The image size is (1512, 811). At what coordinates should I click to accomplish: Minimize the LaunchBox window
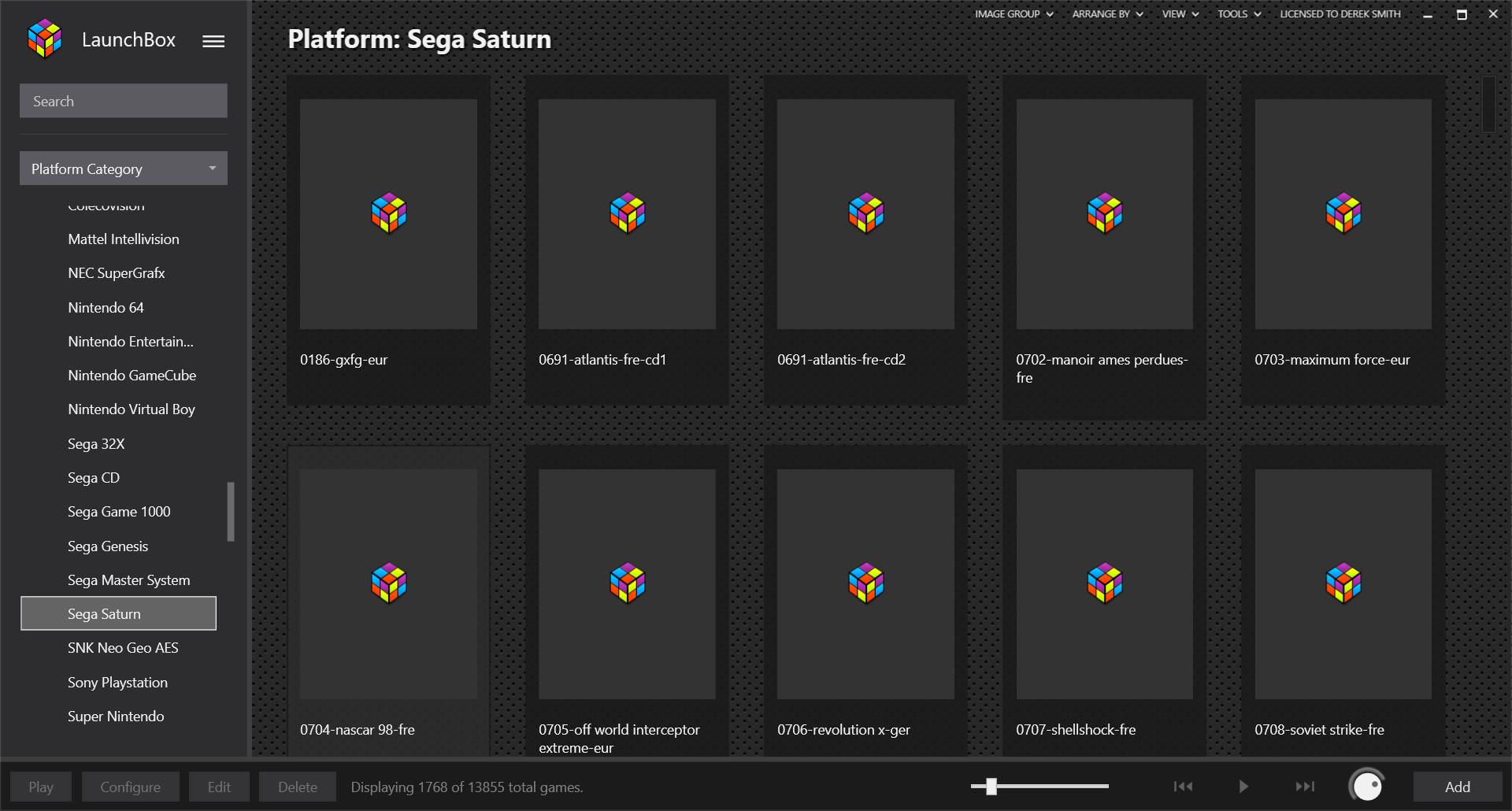1428,14
